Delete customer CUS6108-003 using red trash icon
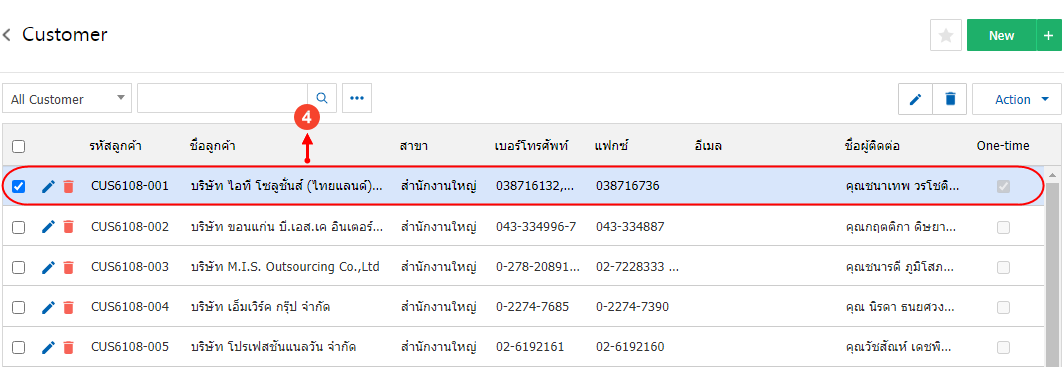The image size is (1064, 367). coord(68,267)
